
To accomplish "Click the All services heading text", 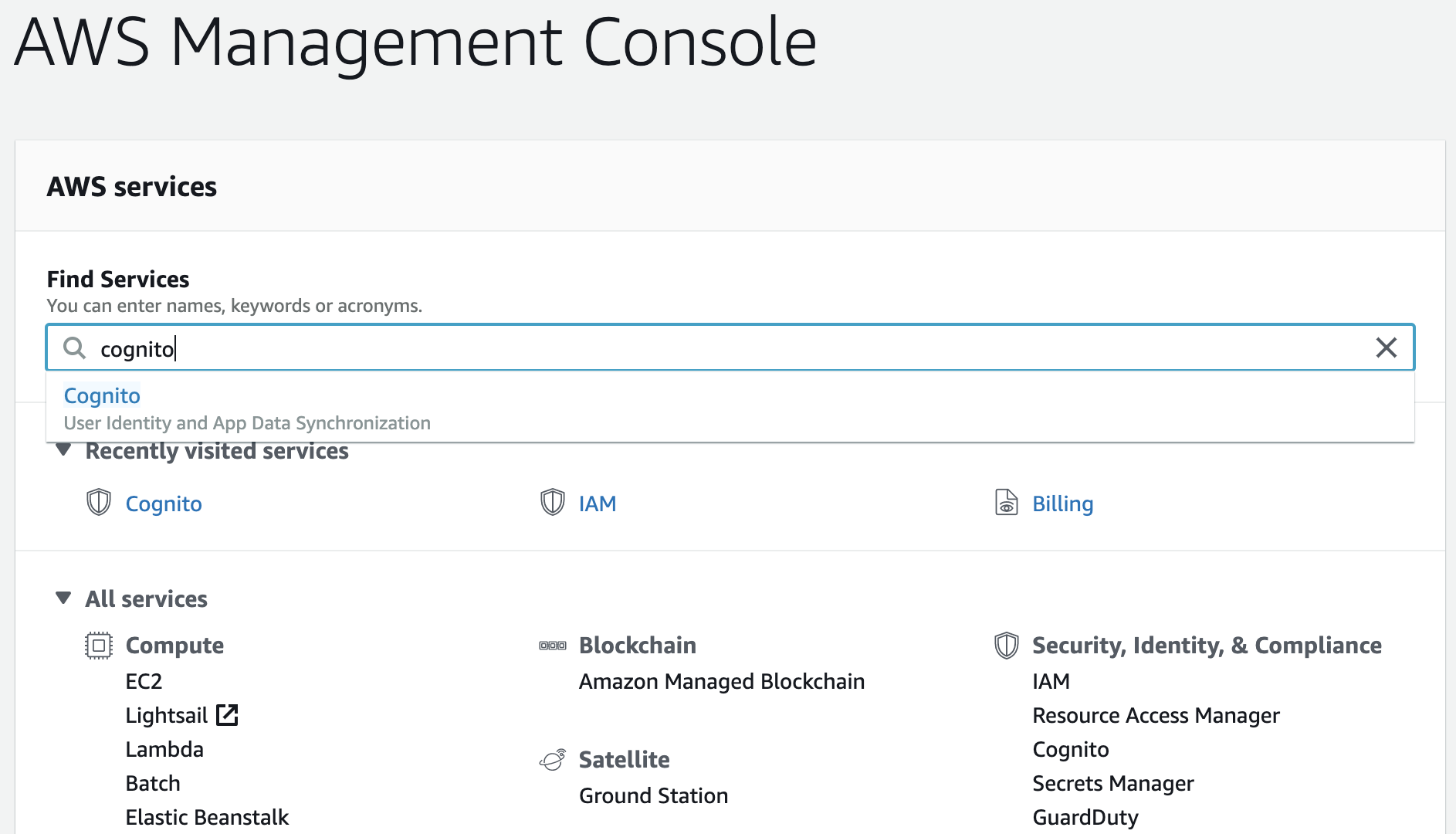I will tap(147, 598).
